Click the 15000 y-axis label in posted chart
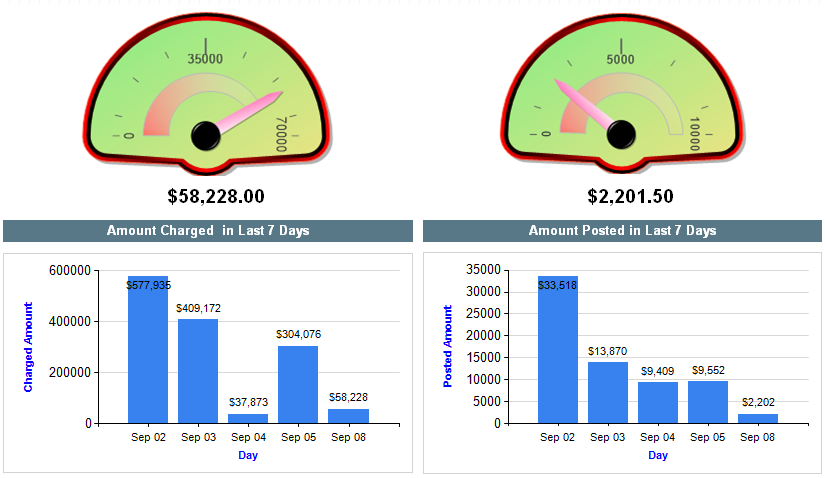 [483, 358]
